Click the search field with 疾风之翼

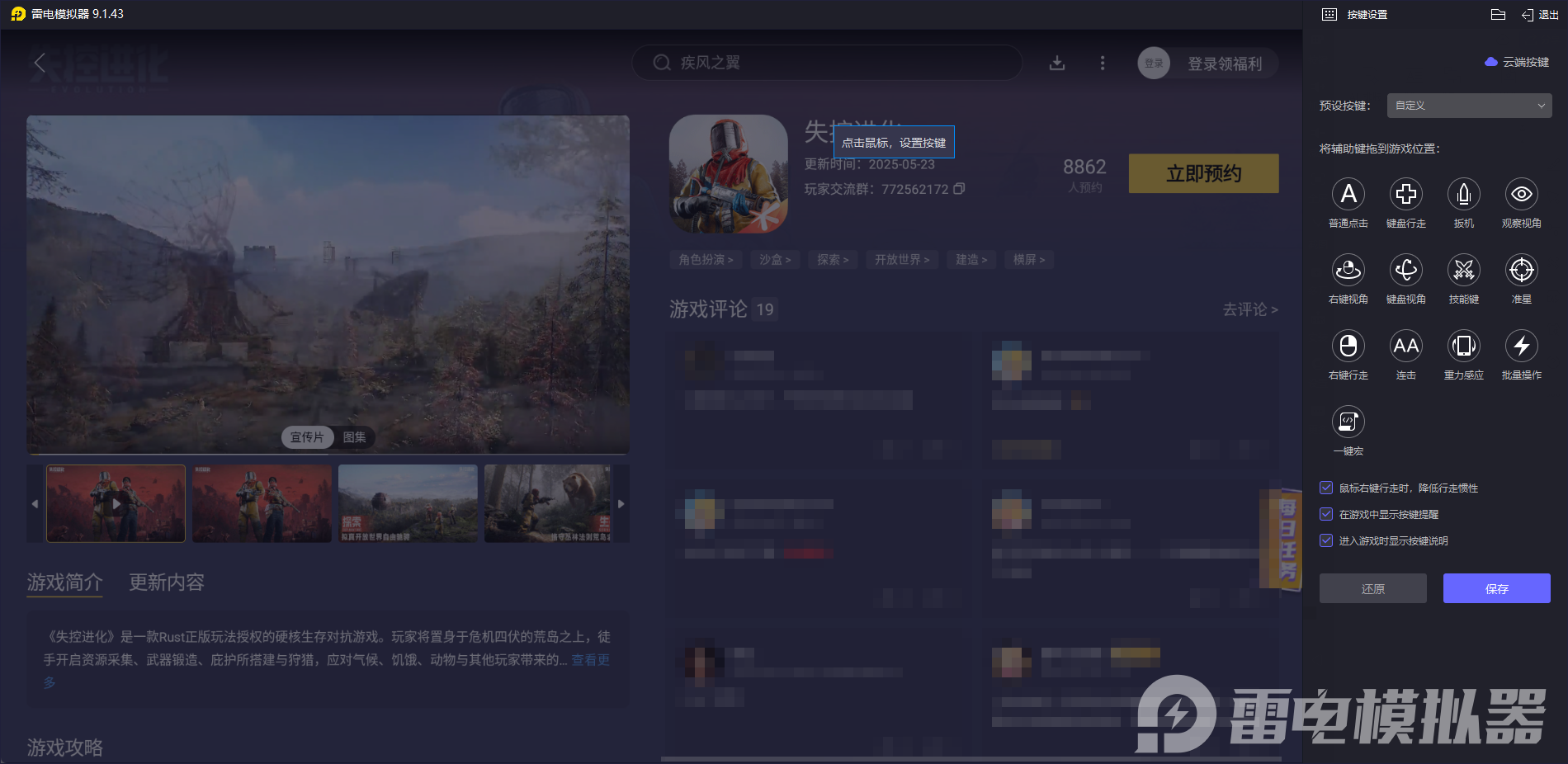pyautogui.click(x=827, y=63)
